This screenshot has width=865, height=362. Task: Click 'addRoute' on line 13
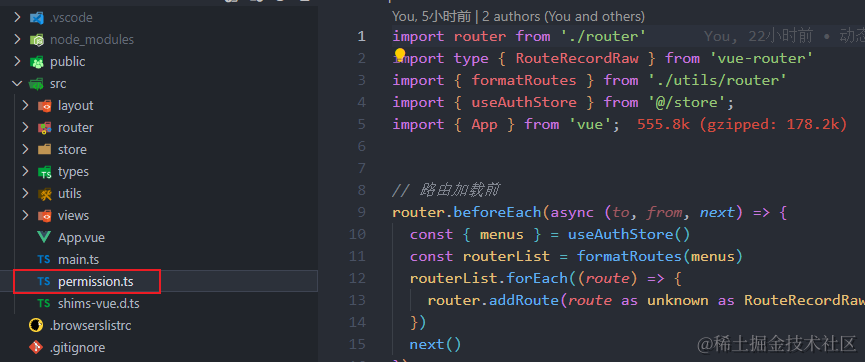click(x=524, y=301)
